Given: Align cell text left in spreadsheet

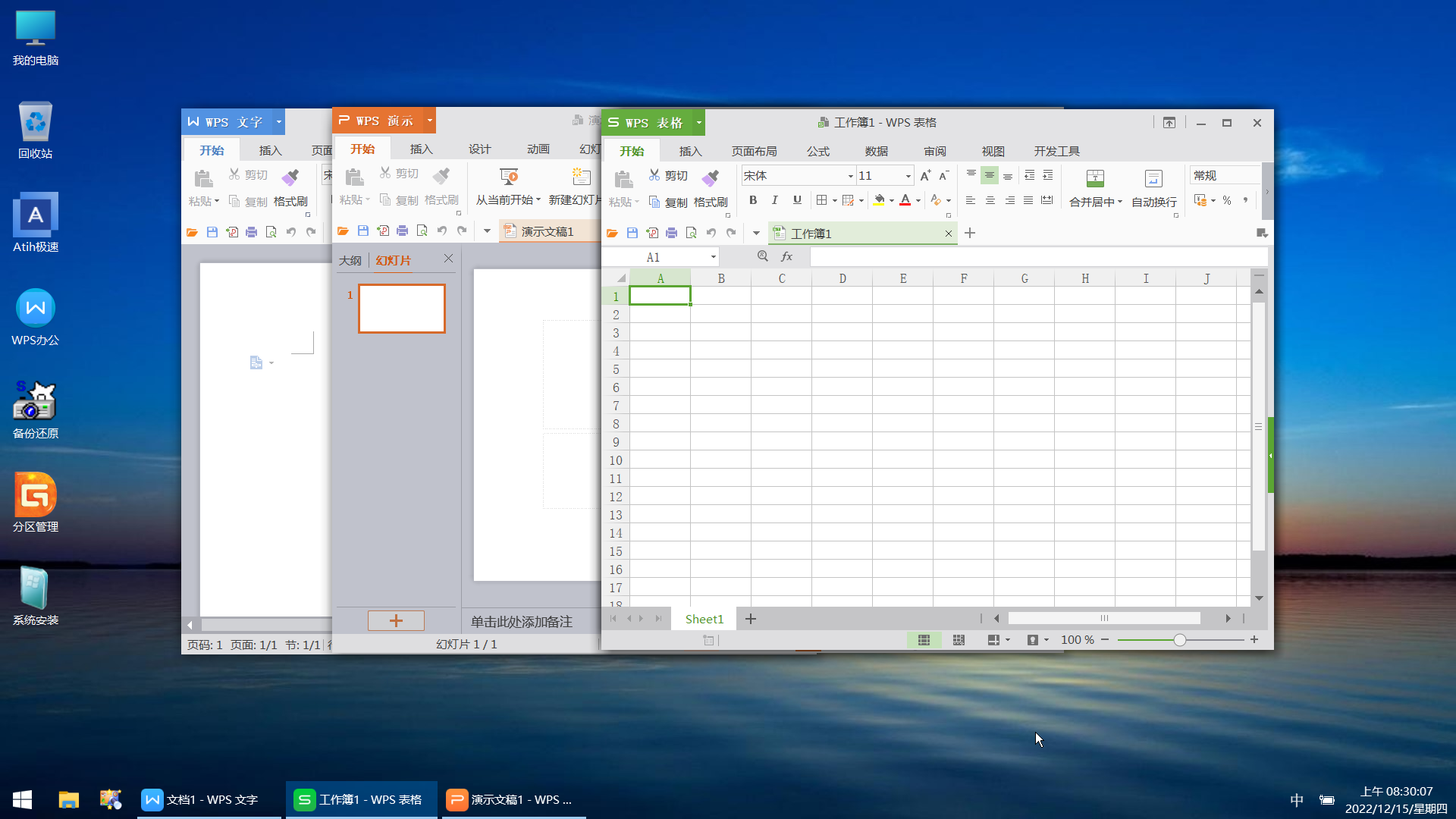Looking at the screenshot, I should coord(971,200).
